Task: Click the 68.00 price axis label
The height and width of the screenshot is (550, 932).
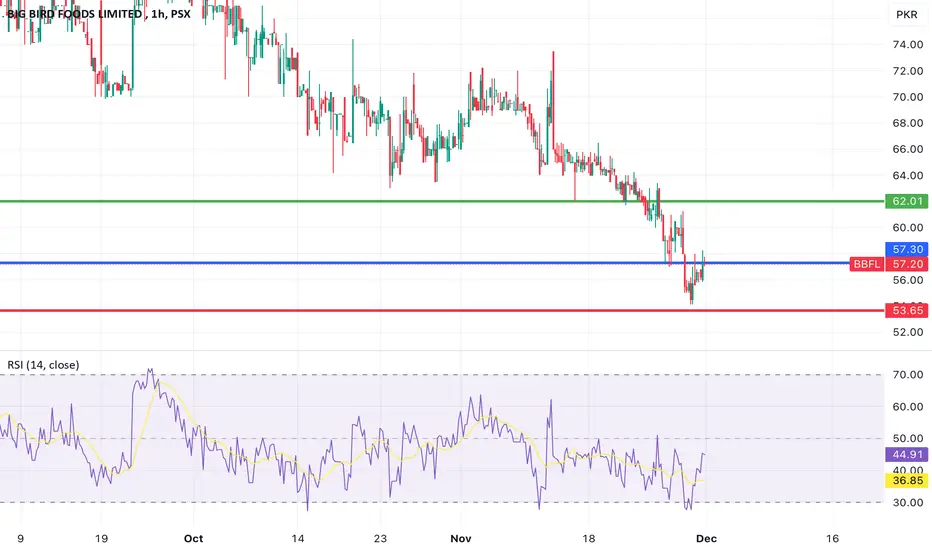Action: [908, 123]
